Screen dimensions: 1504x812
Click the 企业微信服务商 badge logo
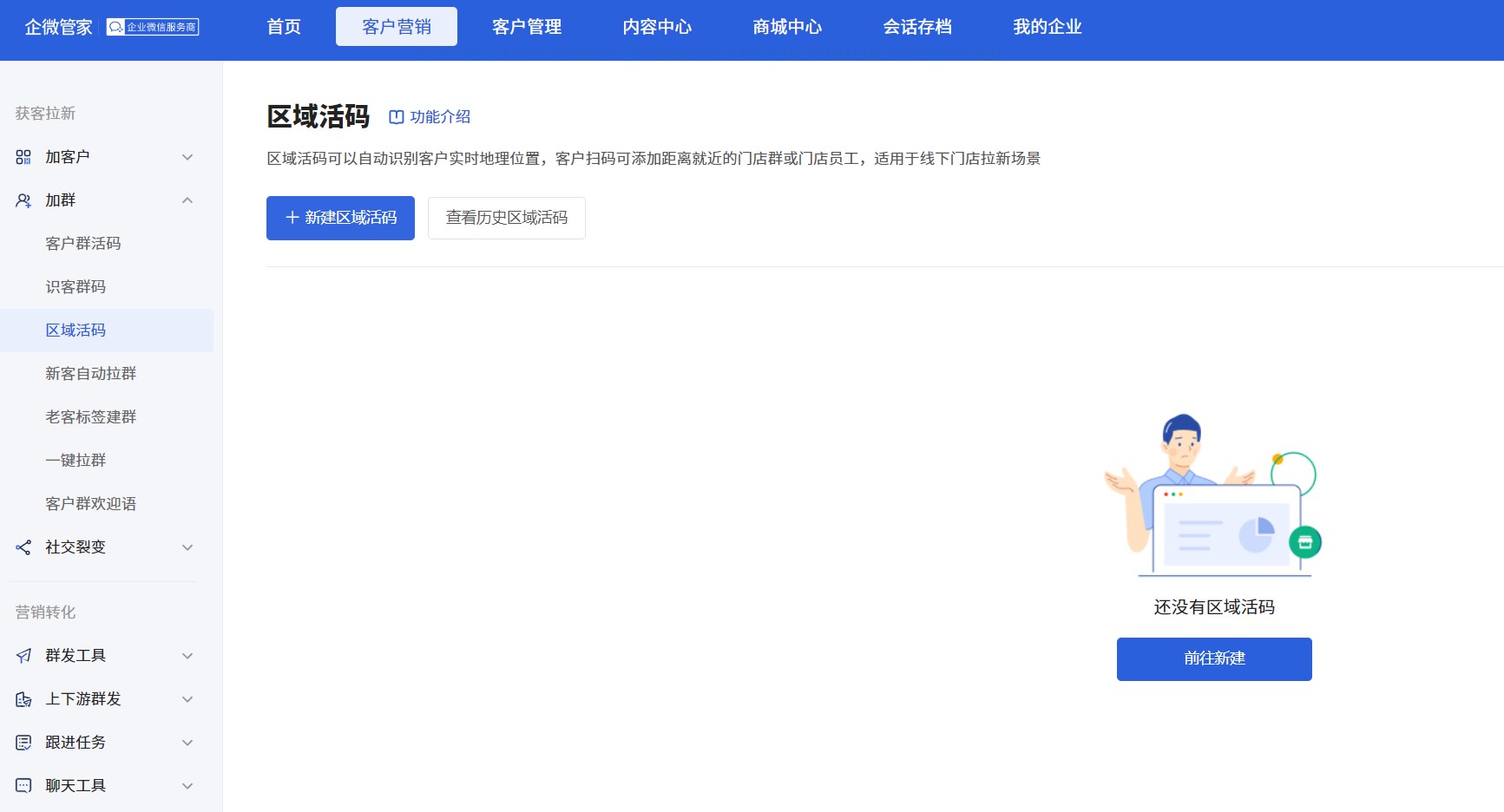click(153, 27)
